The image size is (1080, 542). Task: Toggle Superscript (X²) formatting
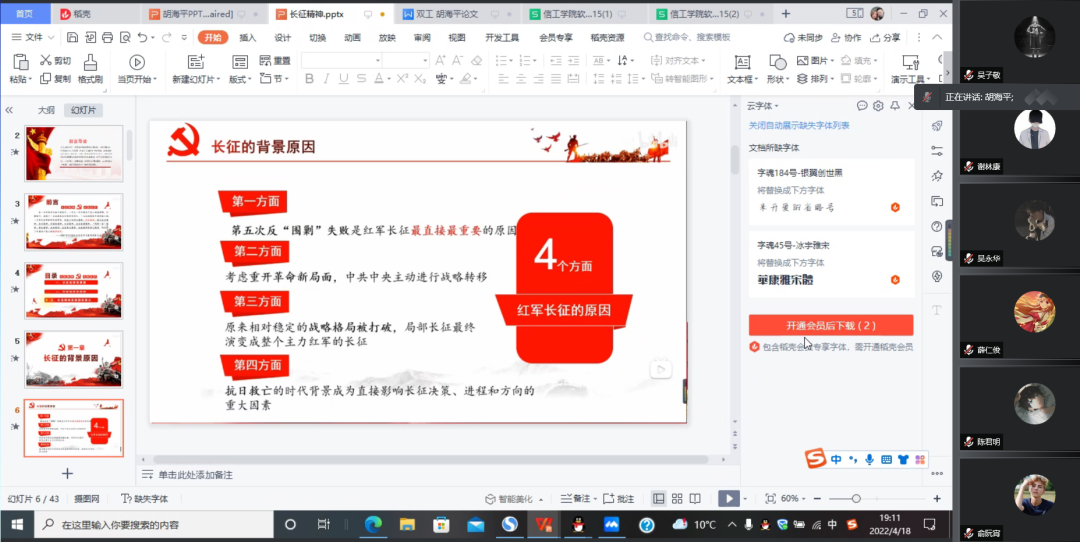[x=402, y=79]
